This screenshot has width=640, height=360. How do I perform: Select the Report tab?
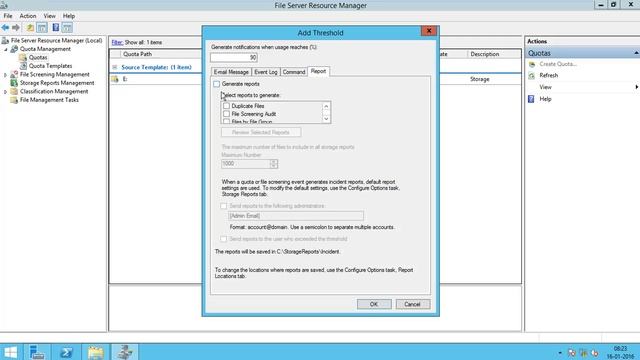click(318, 71)
